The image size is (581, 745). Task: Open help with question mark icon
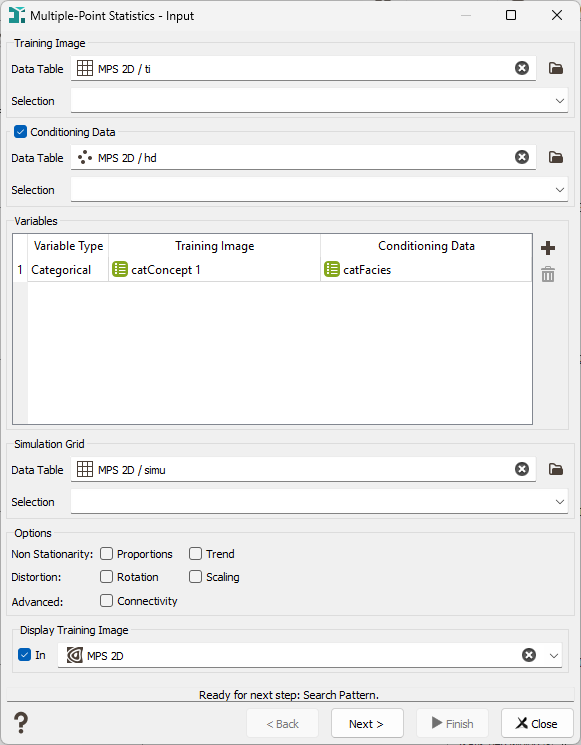pyautogui.click(x=21, y=723)
